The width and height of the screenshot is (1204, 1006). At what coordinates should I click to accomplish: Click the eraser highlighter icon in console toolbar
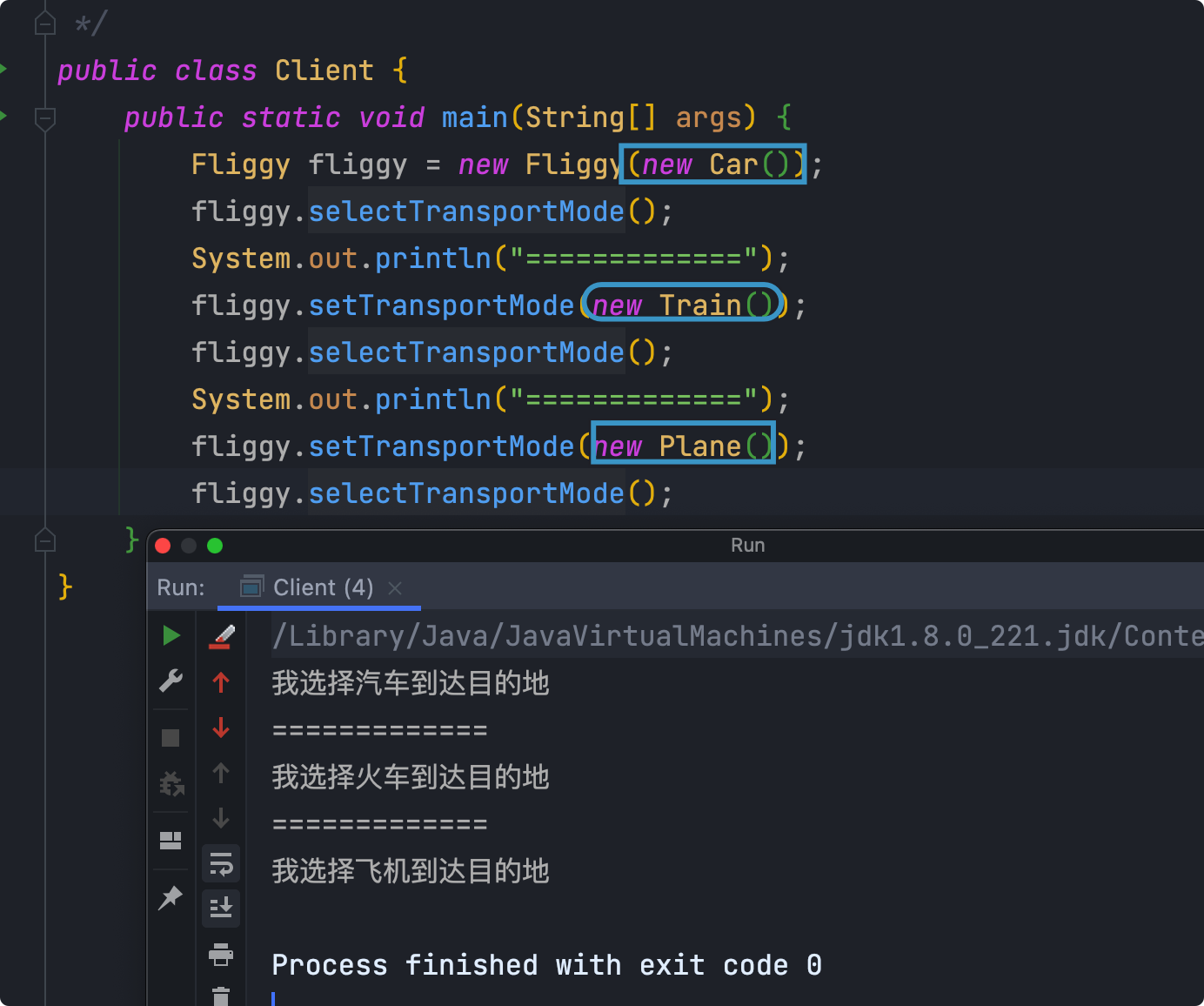(x=222, y=637)
